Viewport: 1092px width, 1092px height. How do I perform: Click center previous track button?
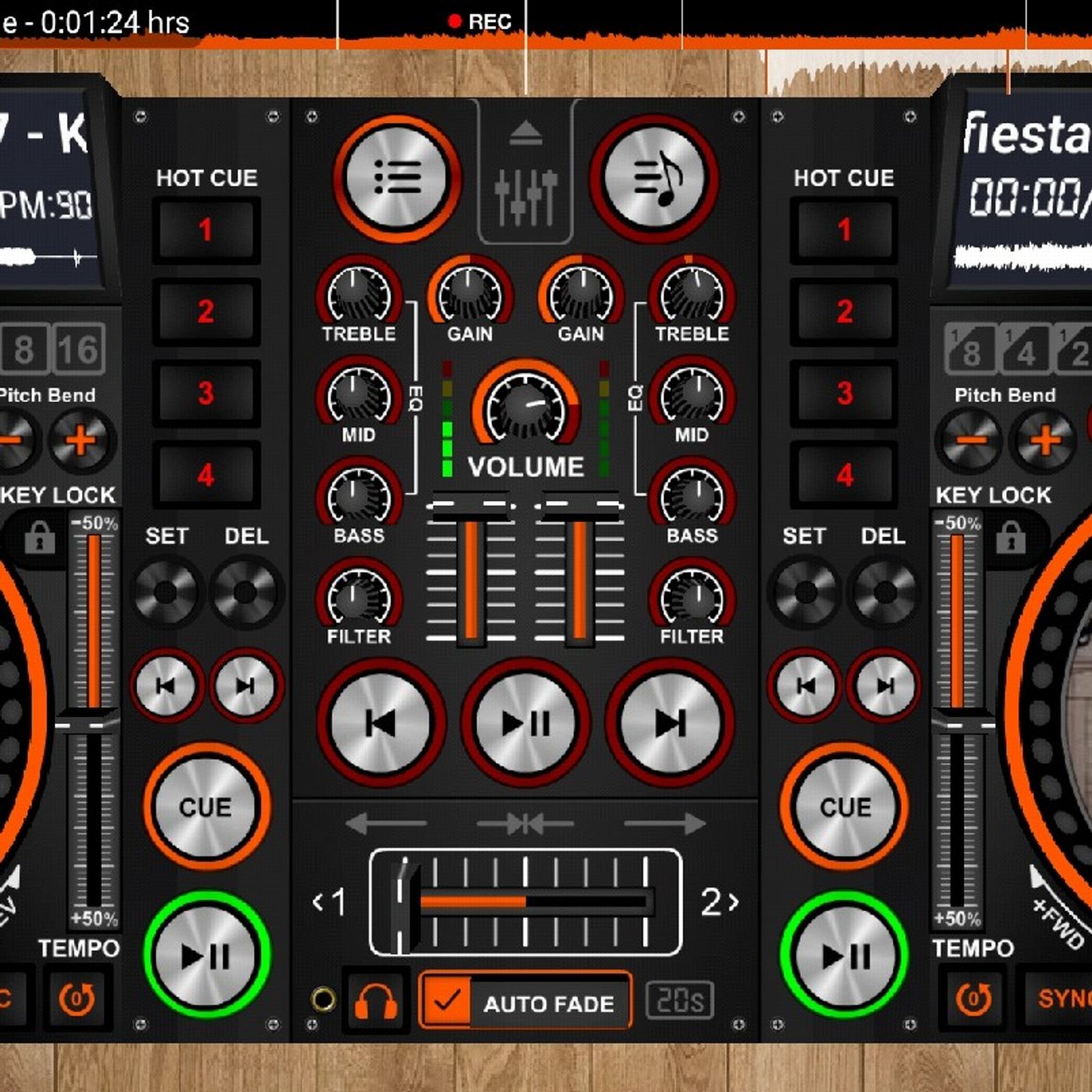pos(381,723)
